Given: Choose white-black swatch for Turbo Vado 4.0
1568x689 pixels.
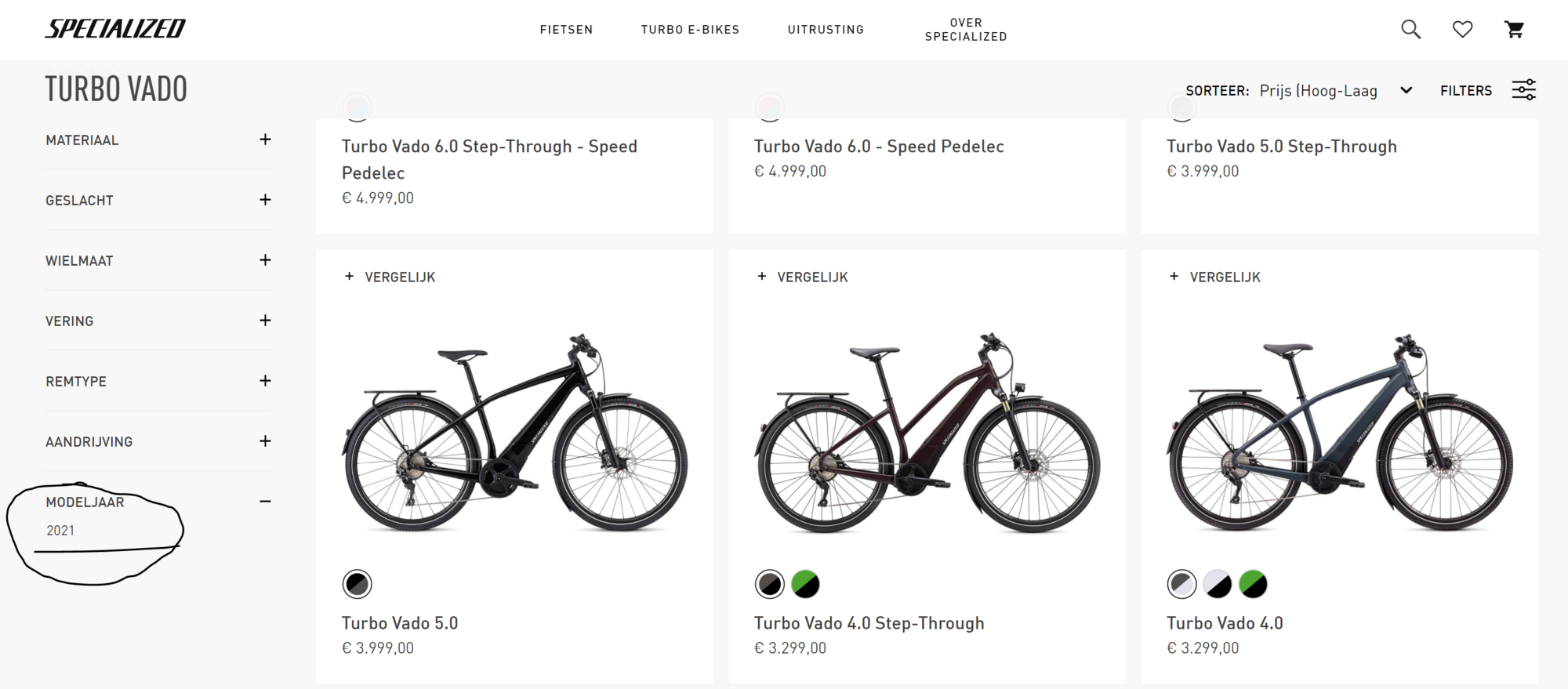Looking at the screenshot, I should (1218, 584).
